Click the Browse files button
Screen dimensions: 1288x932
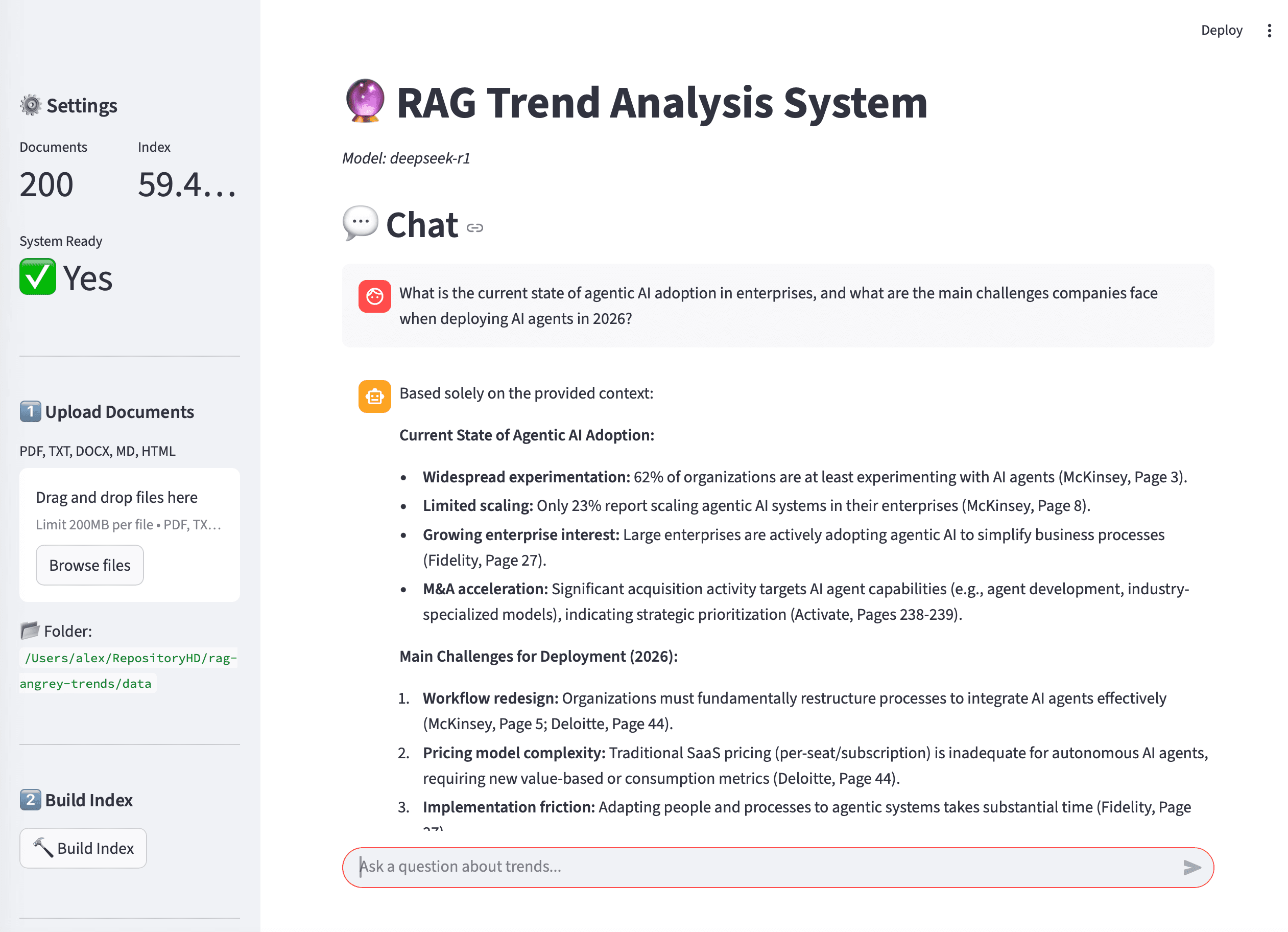tap(89, 564)
